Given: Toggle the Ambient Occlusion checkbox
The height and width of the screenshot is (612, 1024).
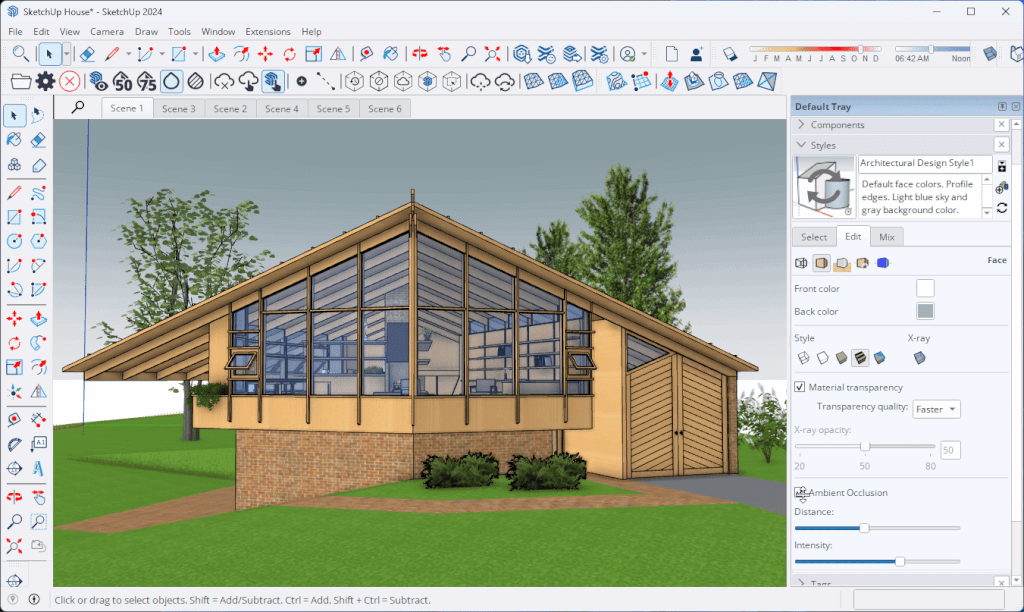Looking at the screenshot, I should pyautogui.click(x=800, y=492).
